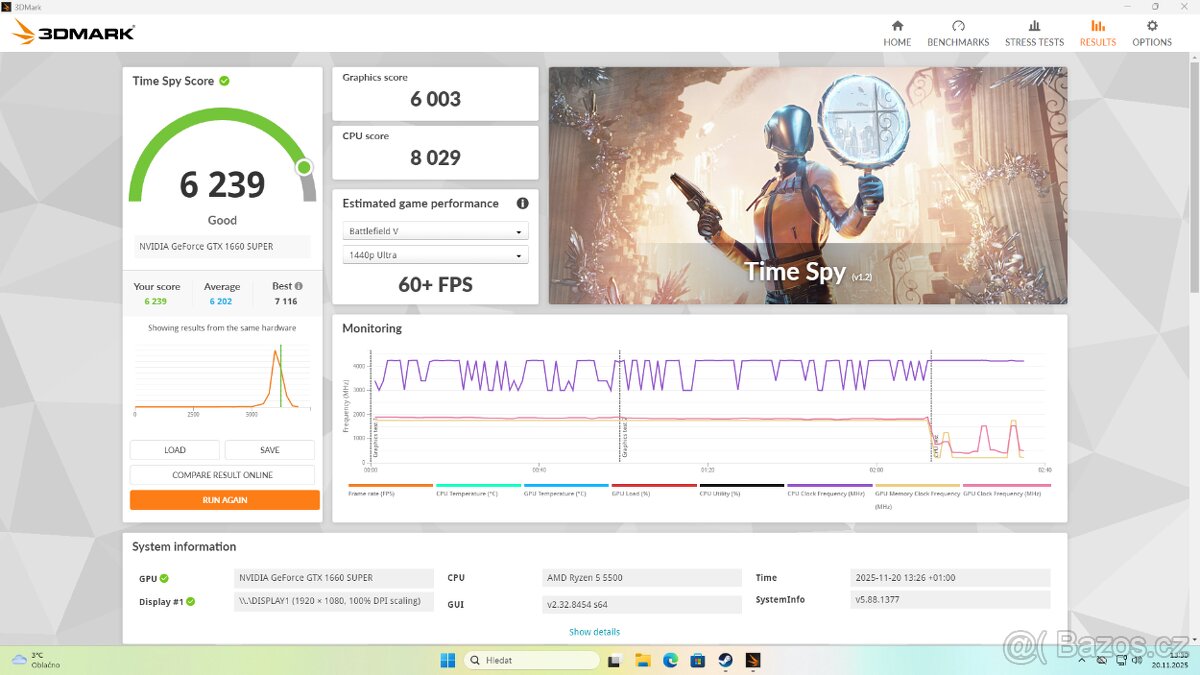Image resolution: width=1200 pixels, height=675 pixels.
Task: Click the COMPARE RESULT ONLINE button
Action: [x=222, y=474]
